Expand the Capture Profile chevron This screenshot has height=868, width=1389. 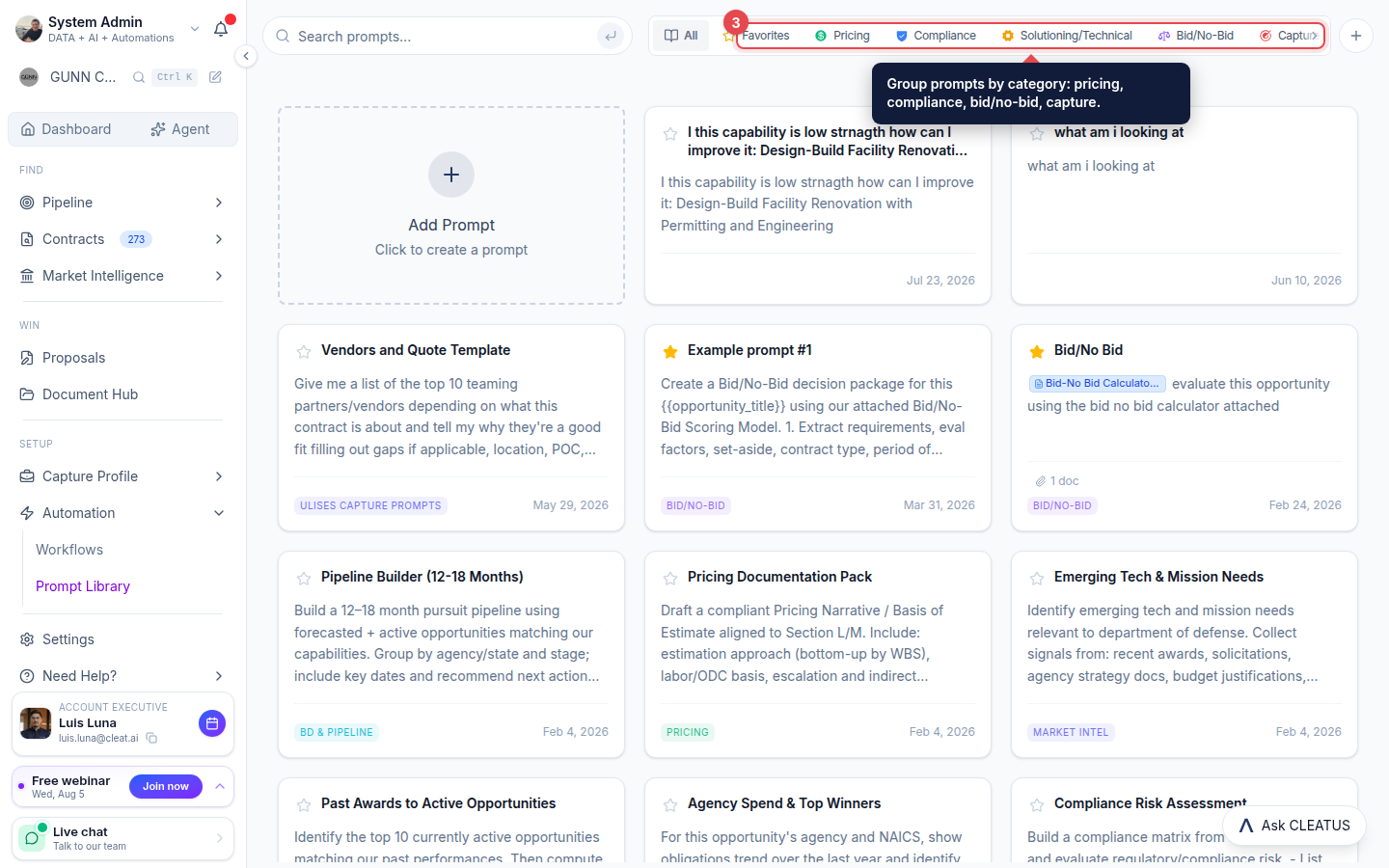tap(219, 476)
